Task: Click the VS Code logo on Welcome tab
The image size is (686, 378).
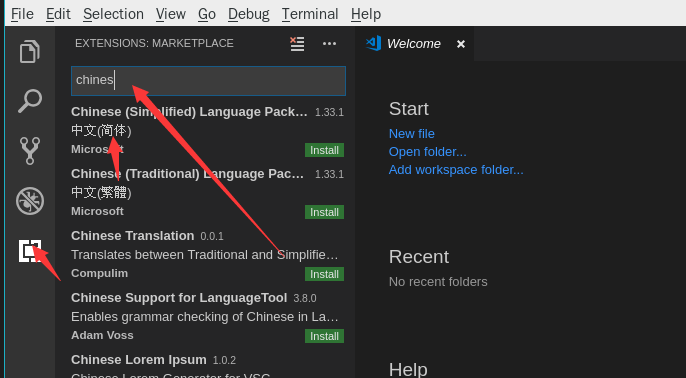Action: click(x=373, y=43)
